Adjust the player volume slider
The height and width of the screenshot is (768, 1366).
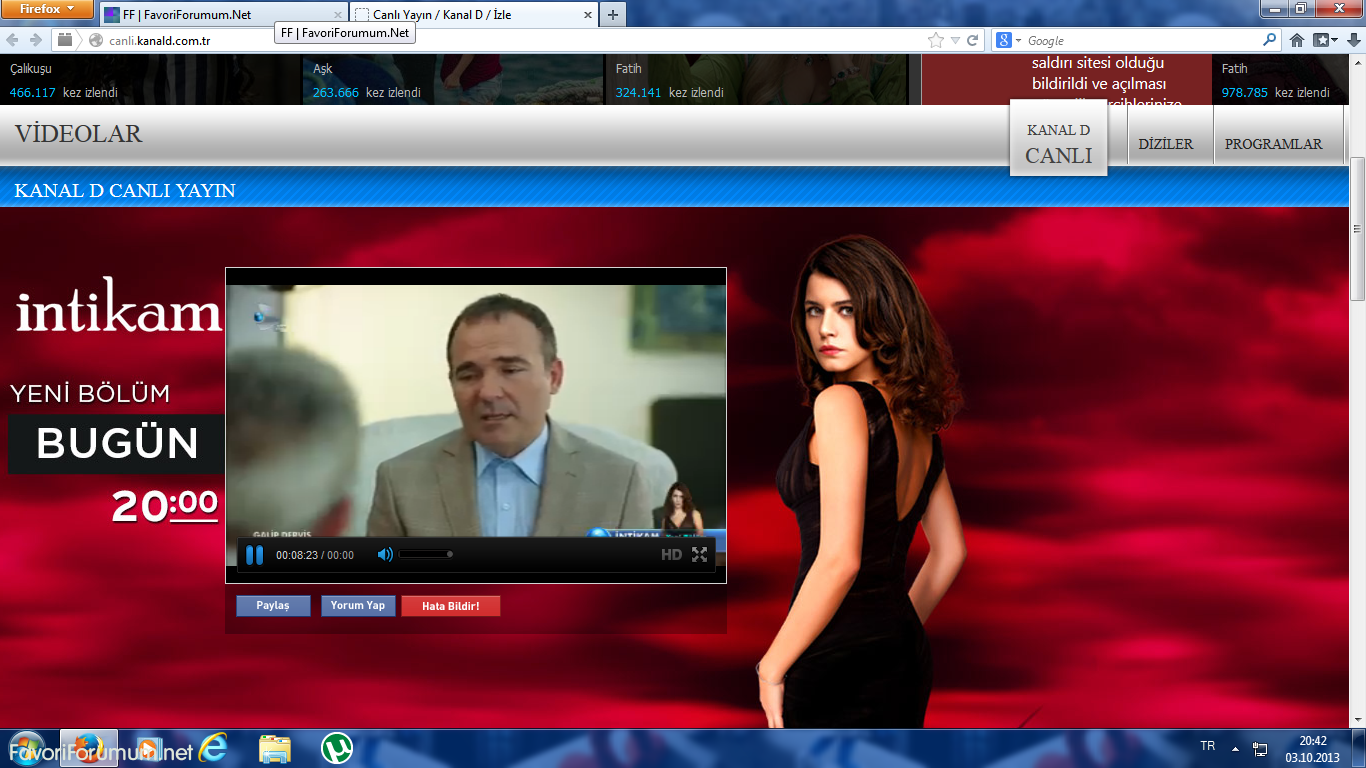(426, 554)
